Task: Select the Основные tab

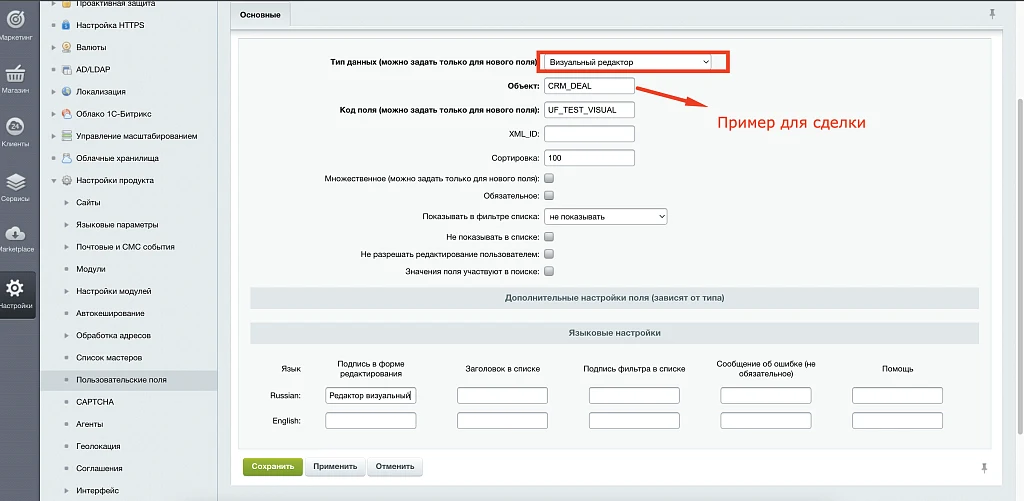Action: [x=260, y=15]
